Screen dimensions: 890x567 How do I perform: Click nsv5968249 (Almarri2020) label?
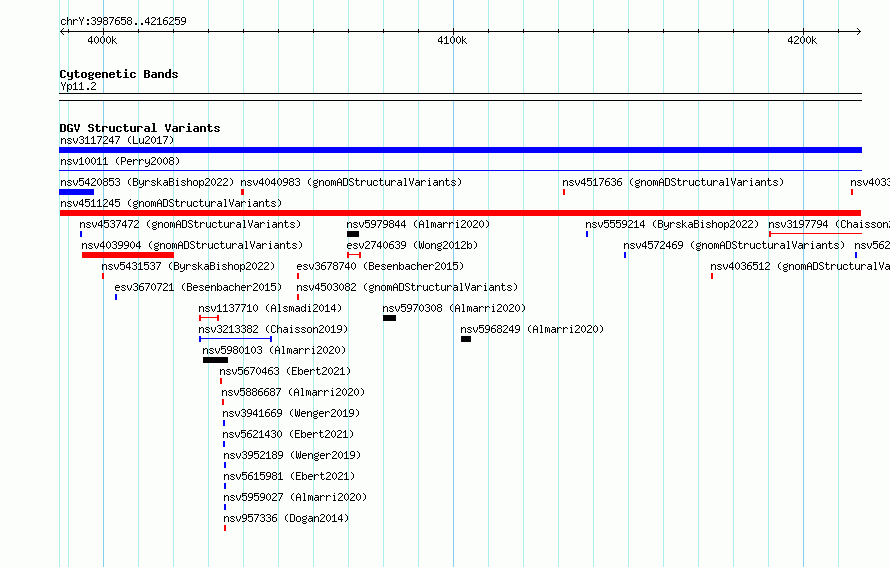click(532, 329)
